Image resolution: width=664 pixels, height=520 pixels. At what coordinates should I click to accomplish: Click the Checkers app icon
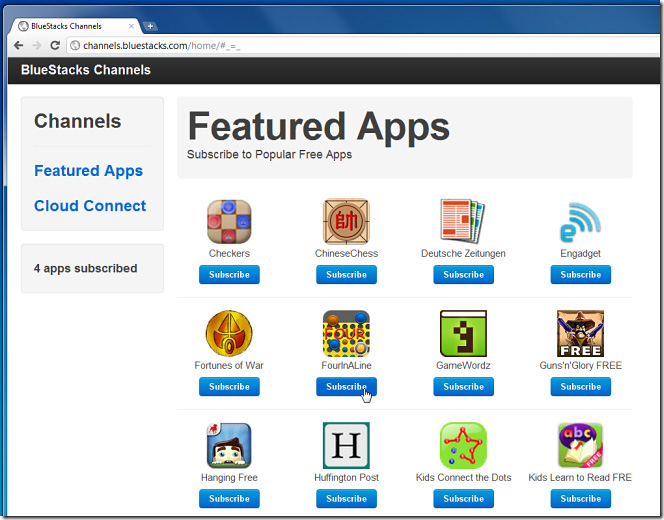(x=229, y=221)
